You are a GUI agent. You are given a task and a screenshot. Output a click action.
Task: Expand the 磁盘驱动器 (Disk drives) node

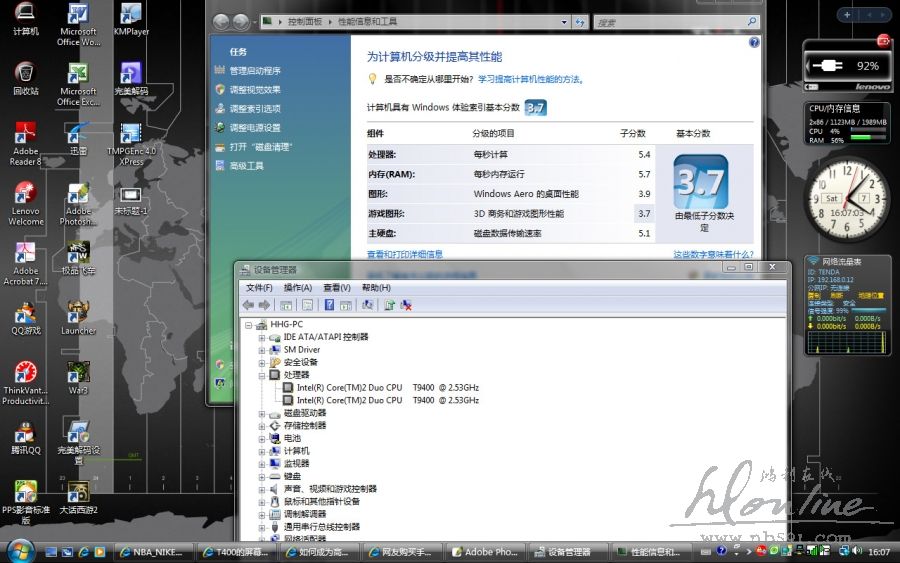coord(263,413)
